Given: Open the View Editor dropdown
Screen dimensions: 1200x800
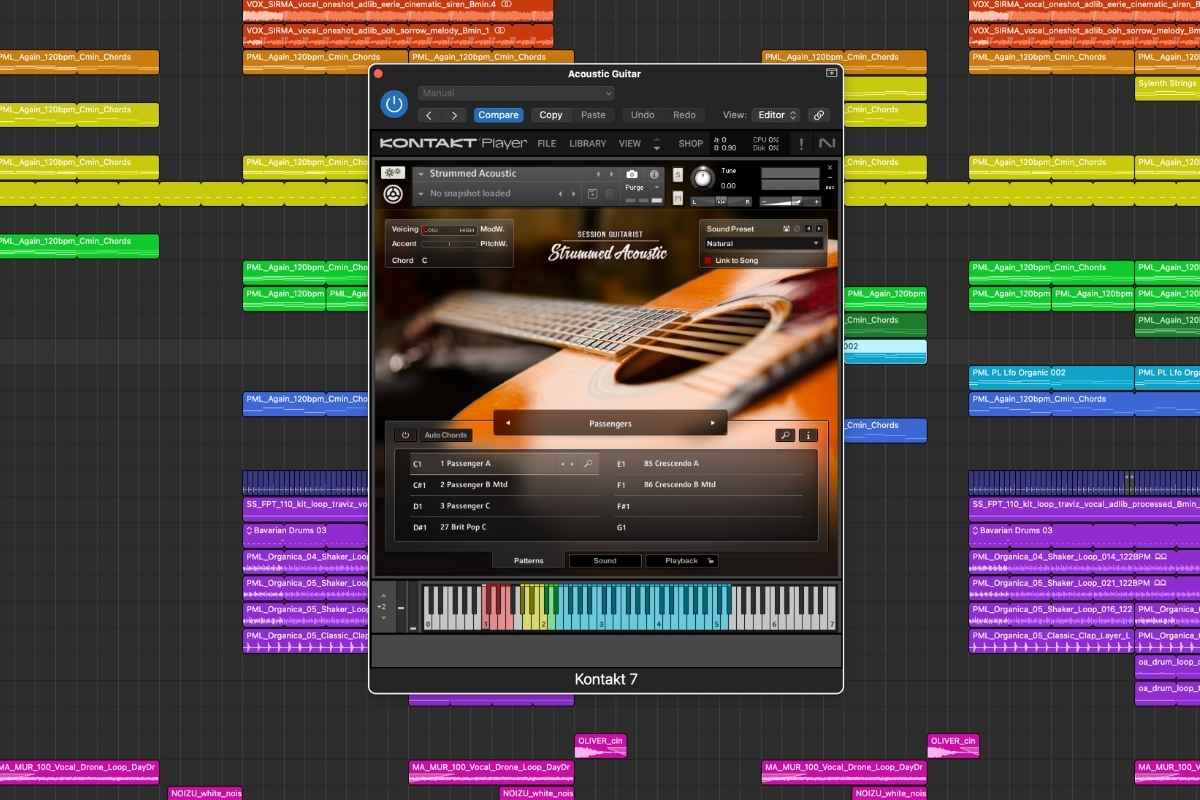Looking at the screenshot, I should 776,115.
